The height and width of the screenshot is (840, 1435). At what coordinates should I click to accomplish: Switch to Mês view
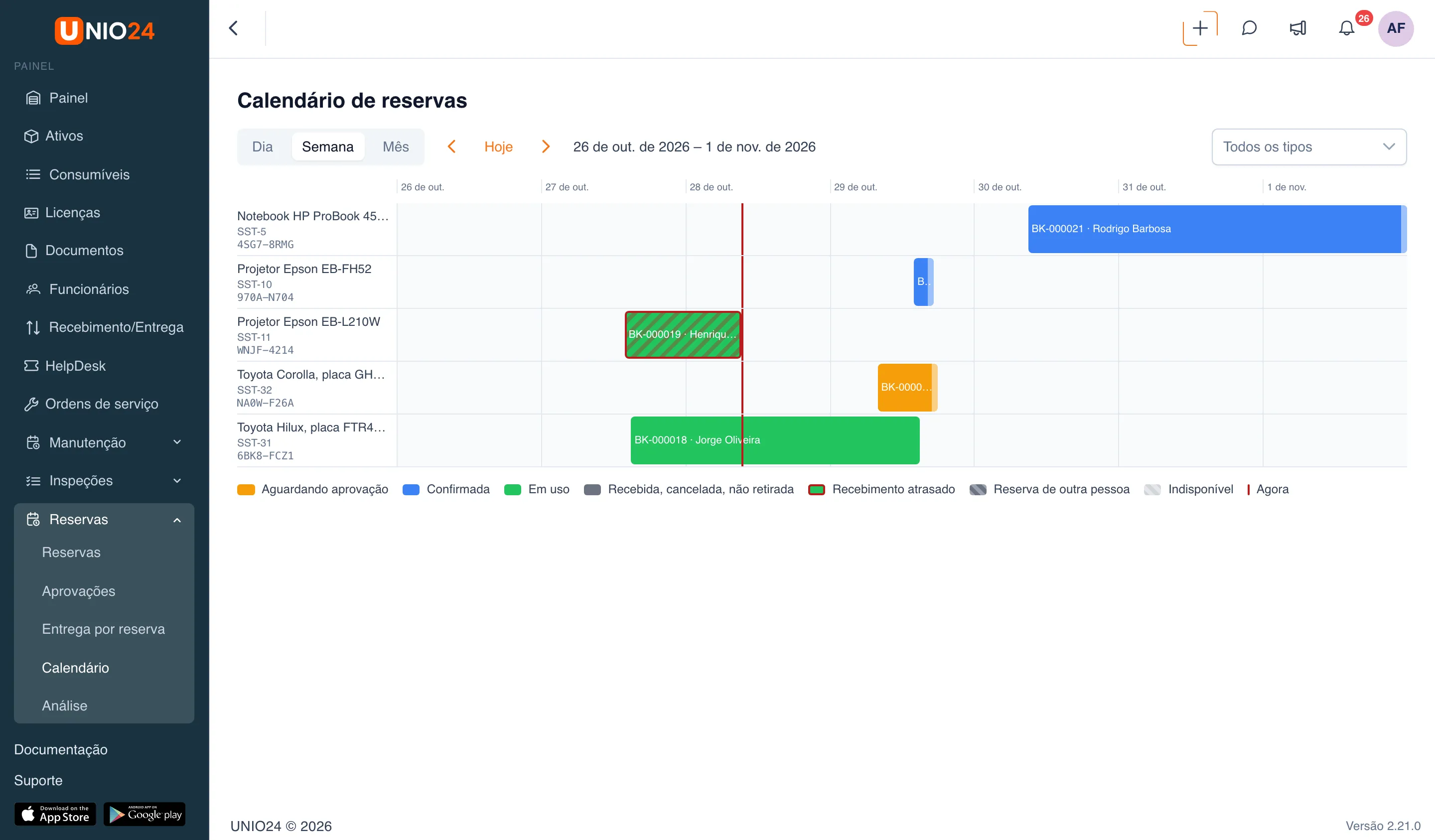click(396, 147)
